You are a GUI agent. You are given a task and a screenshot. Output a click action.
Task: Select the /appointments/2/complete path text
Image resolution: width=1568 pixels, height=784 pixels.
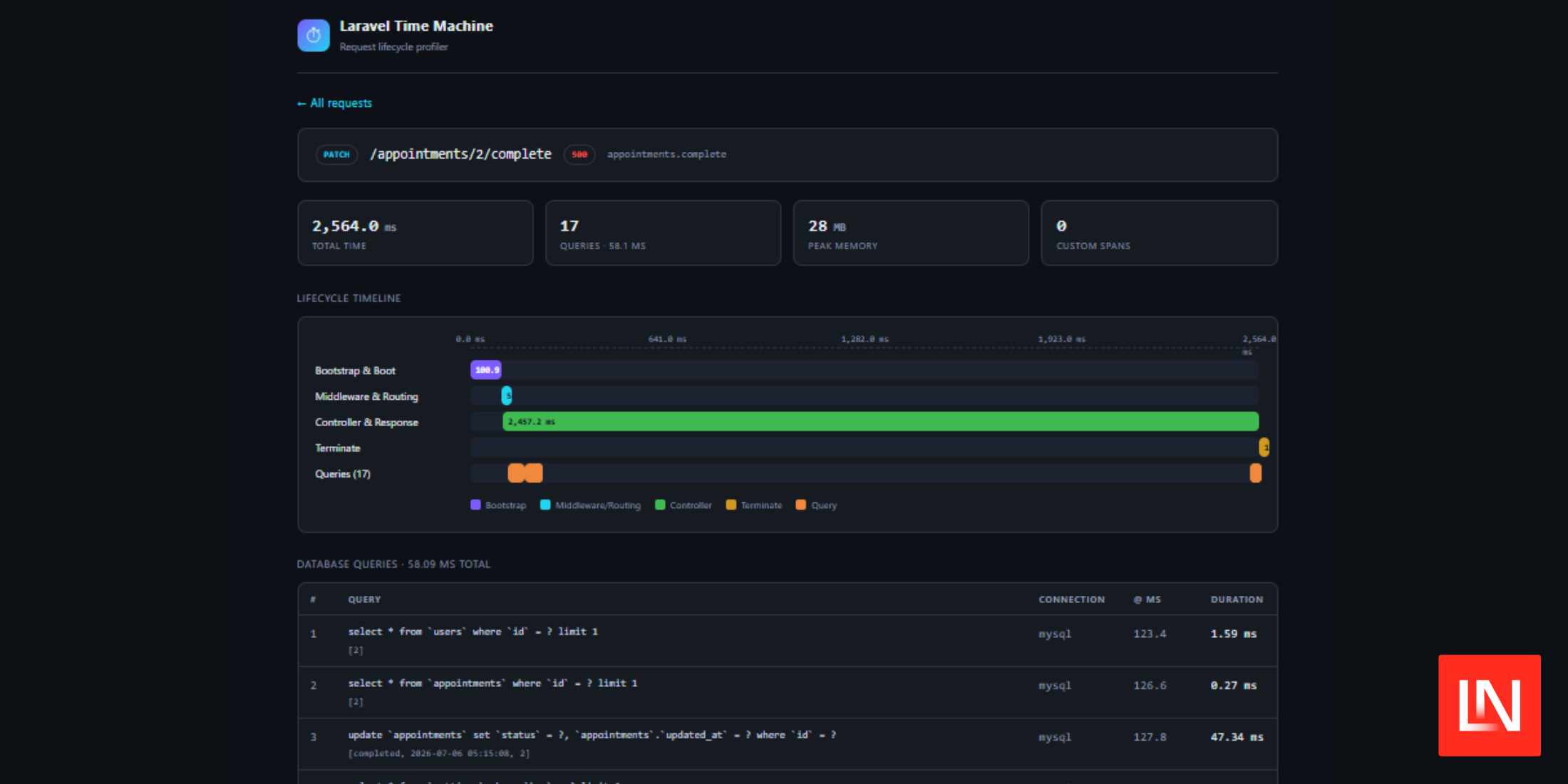(x=460, y=154)
